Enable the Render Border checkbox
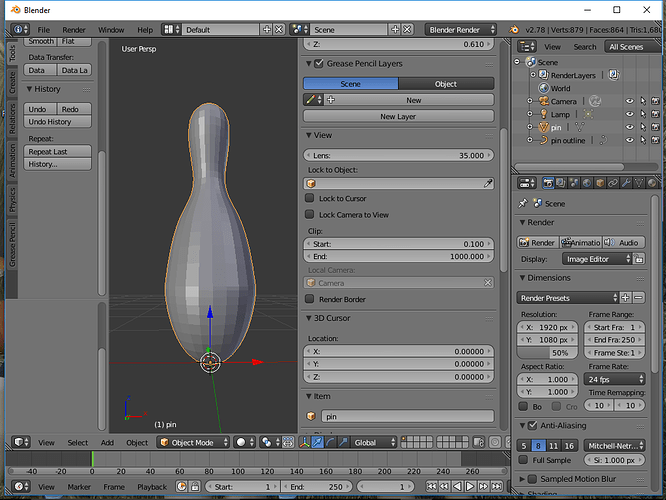This screenshot has width=666, height=500. pyautogui.click(x=310, y=299)
